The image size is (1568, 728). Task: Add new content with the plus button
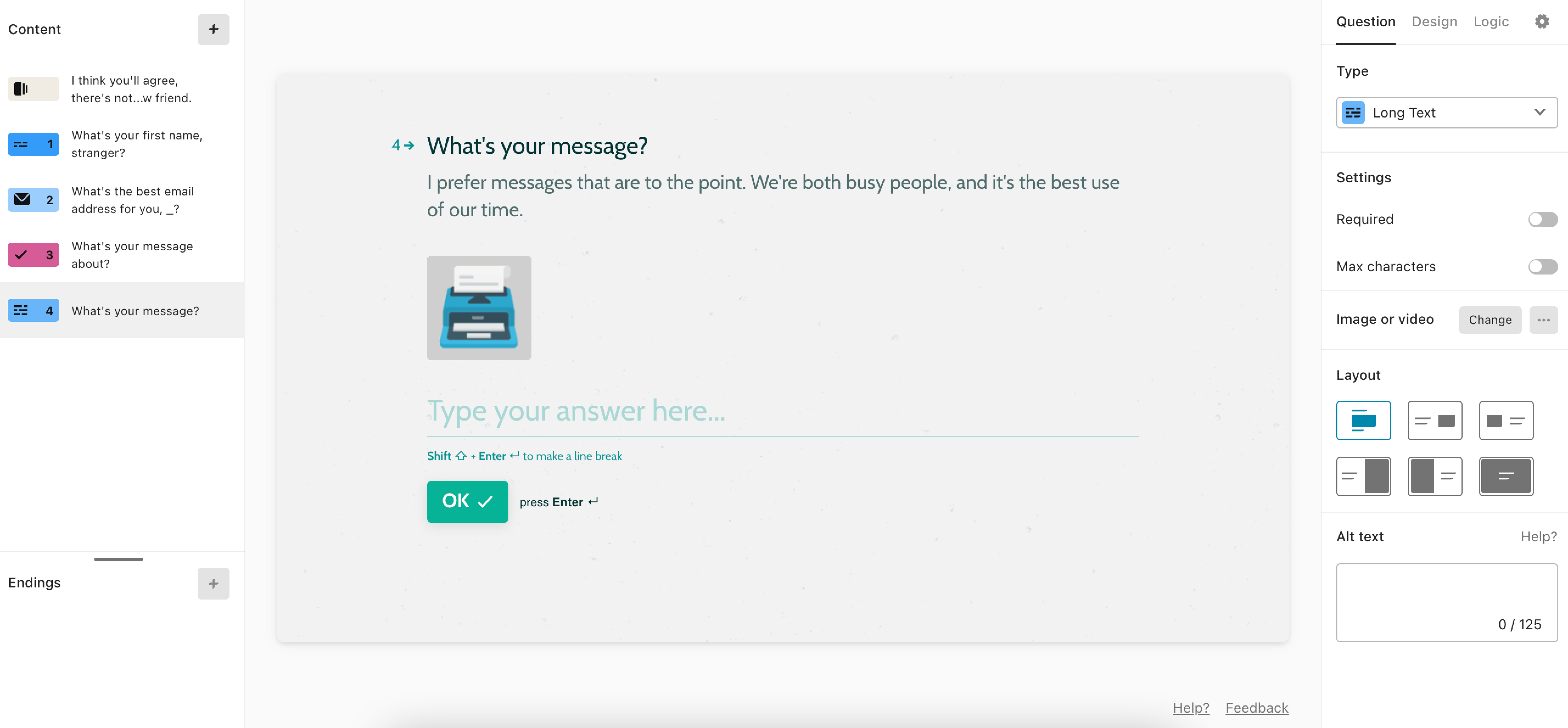point(213,29)
